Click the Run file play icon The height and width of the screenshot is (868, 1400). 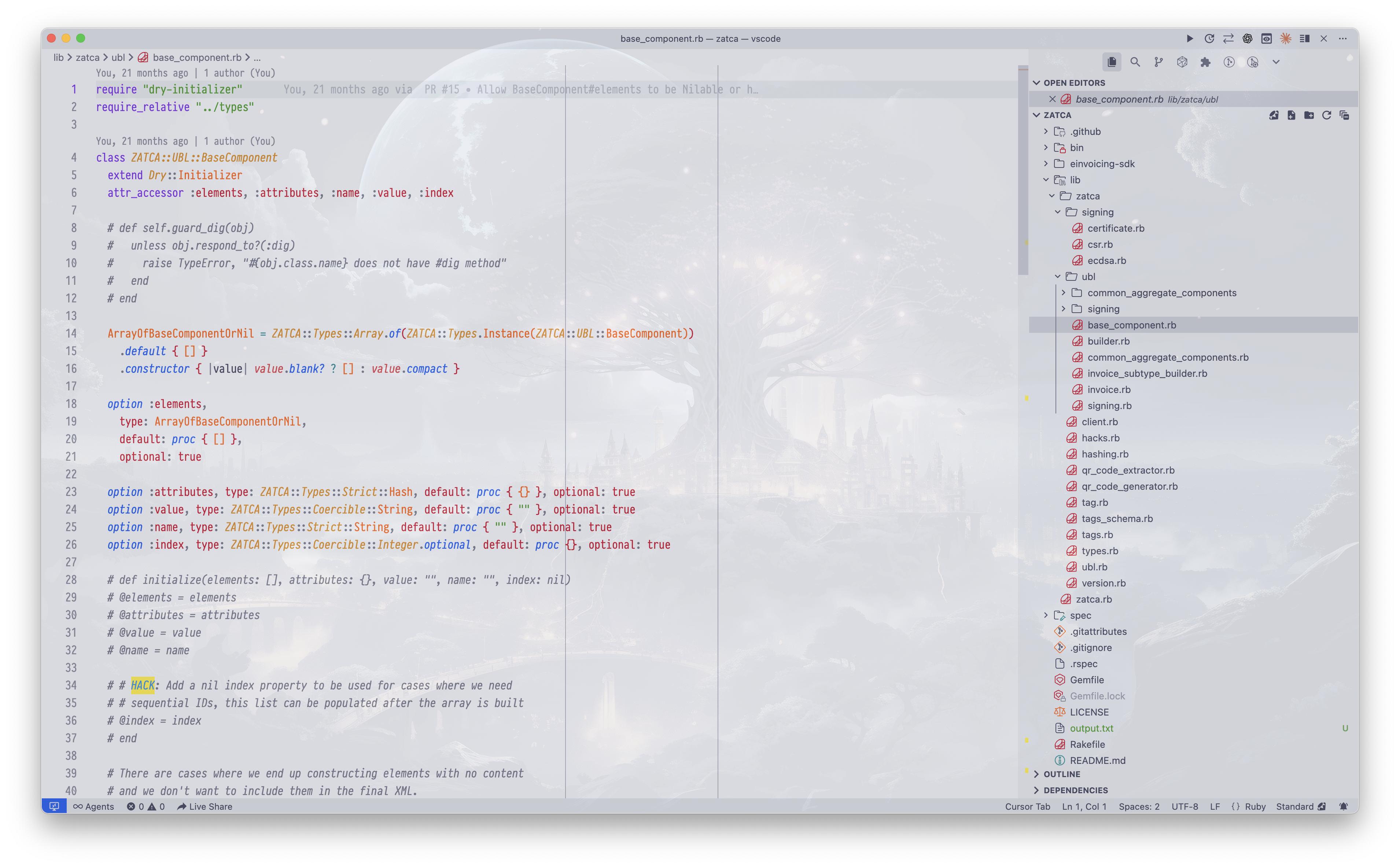tap(1189, 38)
